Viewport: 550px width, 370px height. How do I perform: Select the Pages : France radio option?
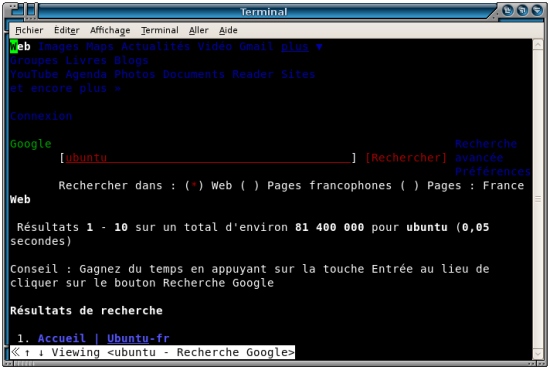410,186
